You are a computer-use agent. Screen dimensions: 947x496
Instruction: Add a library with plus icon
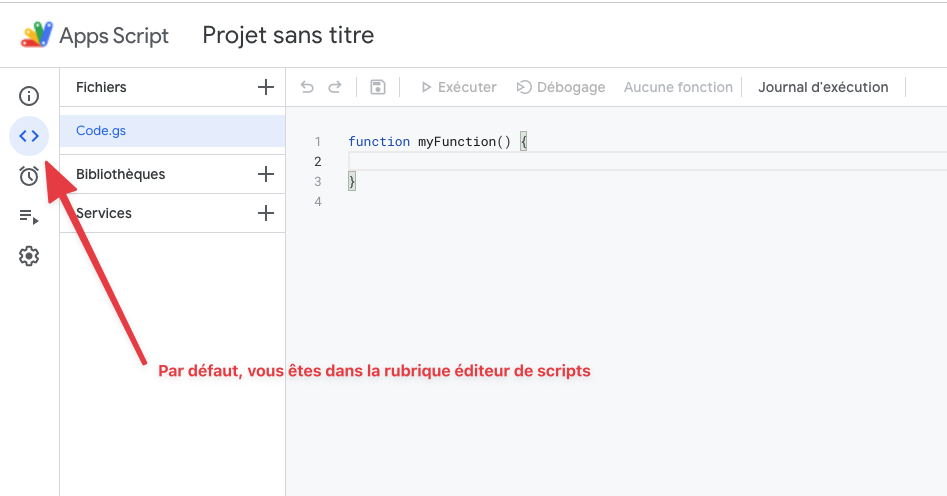[x=265, y=174]
